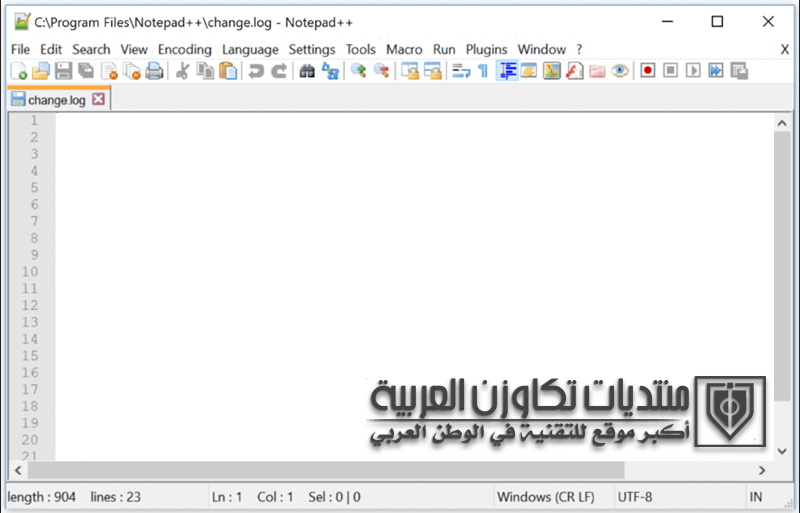Click the horizontal scrollbar left arrow
This screenshot has height=513, width=800.
click(x=18, y=470)
